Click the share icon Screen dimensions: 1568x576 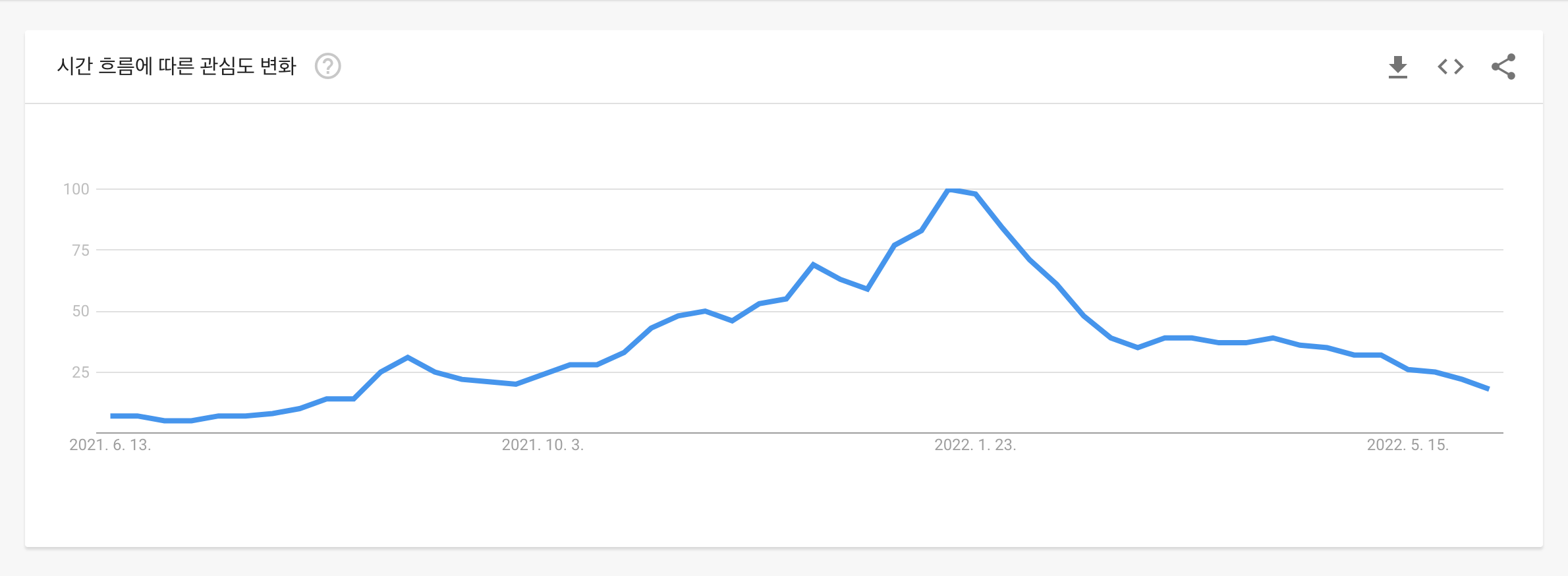(1503, 67)
